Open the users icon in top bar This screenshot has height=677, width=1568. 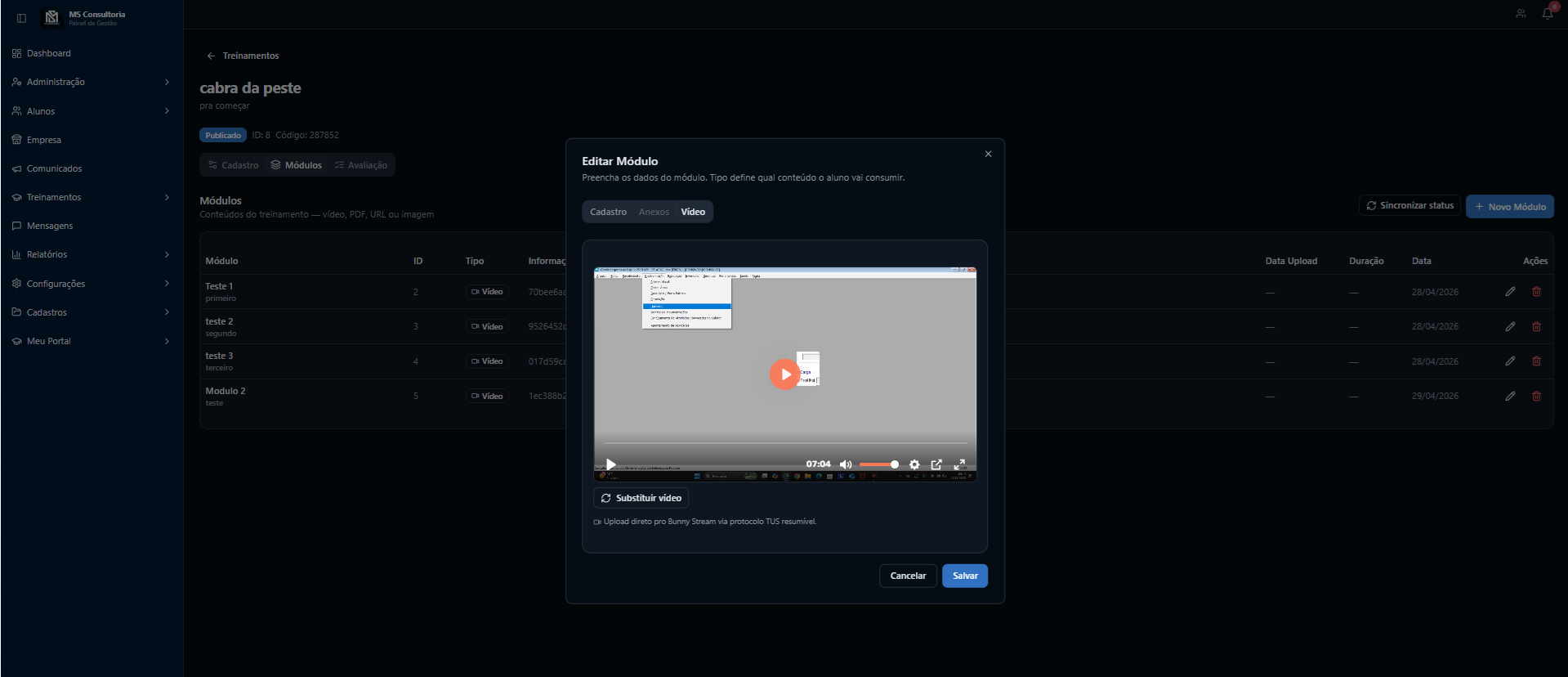tap(1521, 14)
